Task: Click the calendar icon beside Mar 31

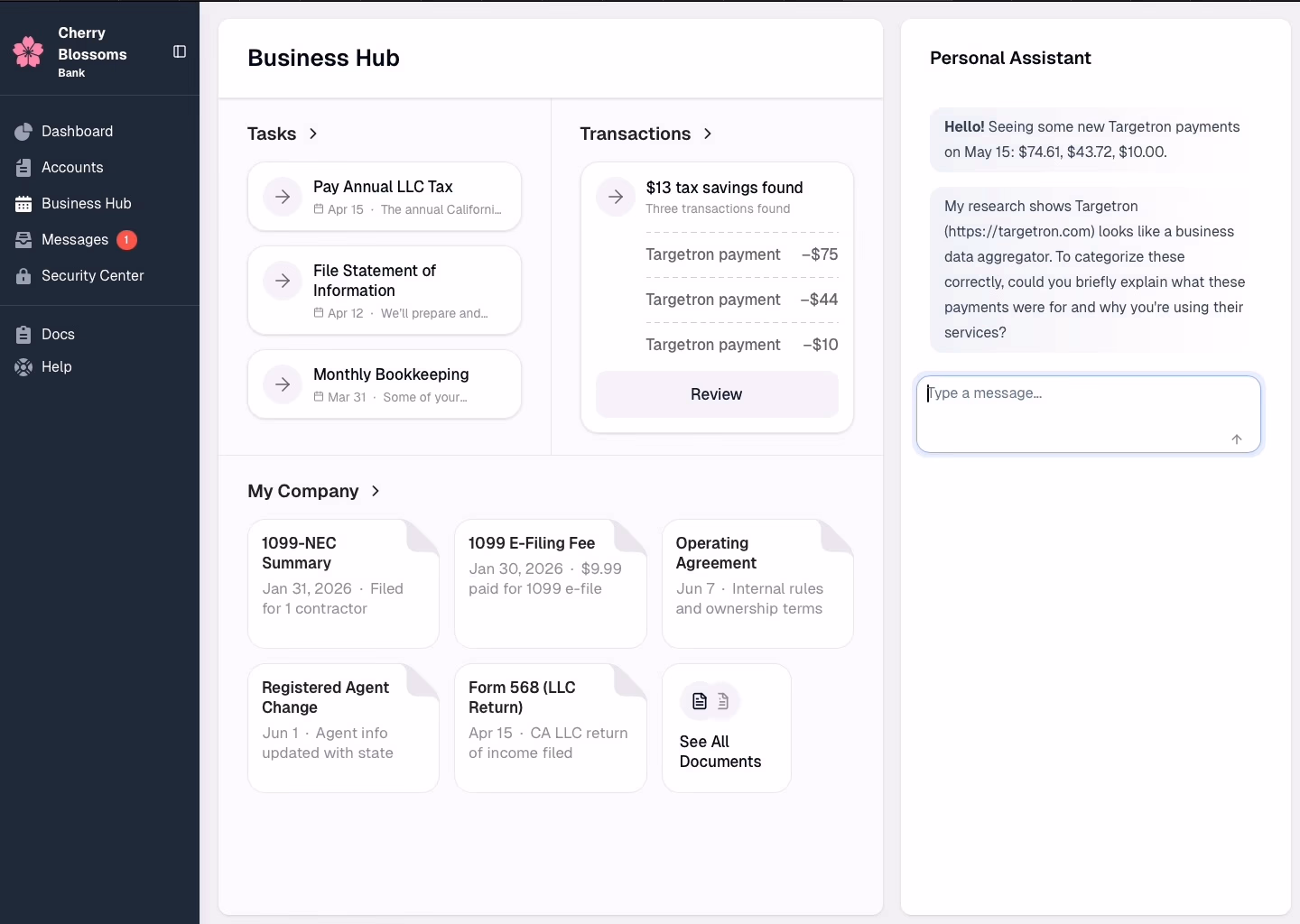Action: point(318,397)
